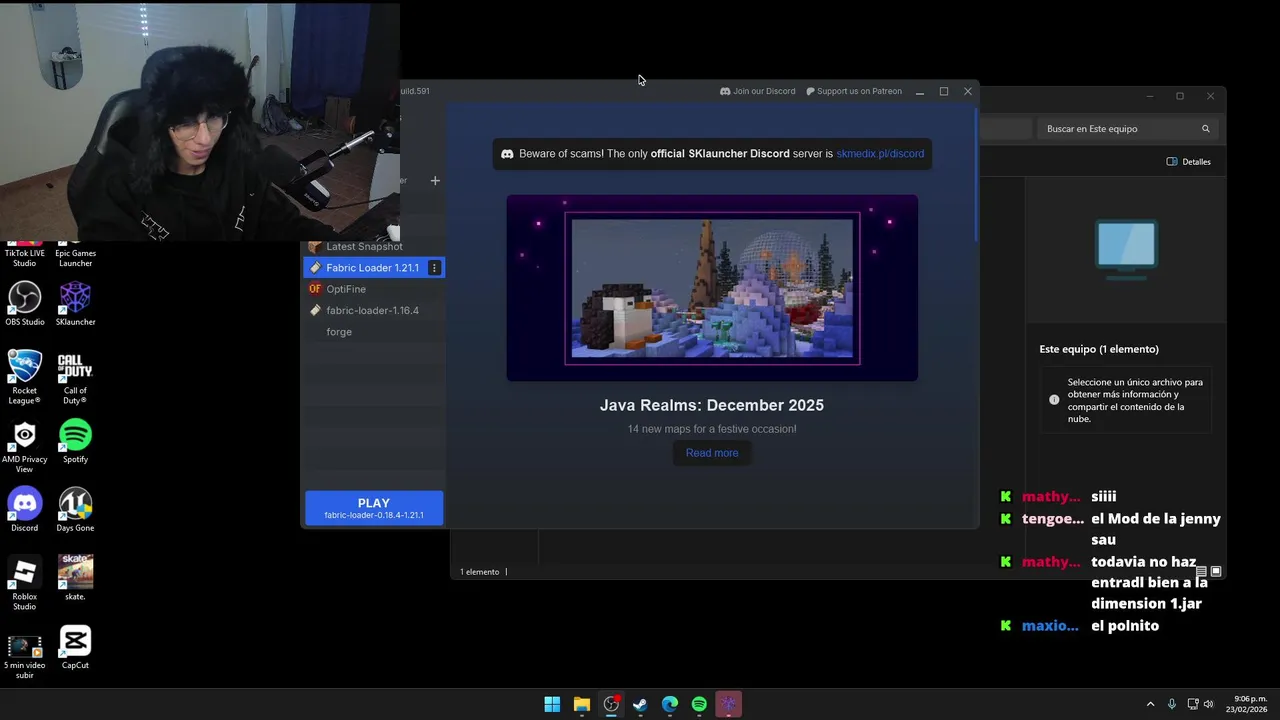Click the Fabric Loader 1.21.1 profile icon
Screen dimensions: 1280x720
315,268
